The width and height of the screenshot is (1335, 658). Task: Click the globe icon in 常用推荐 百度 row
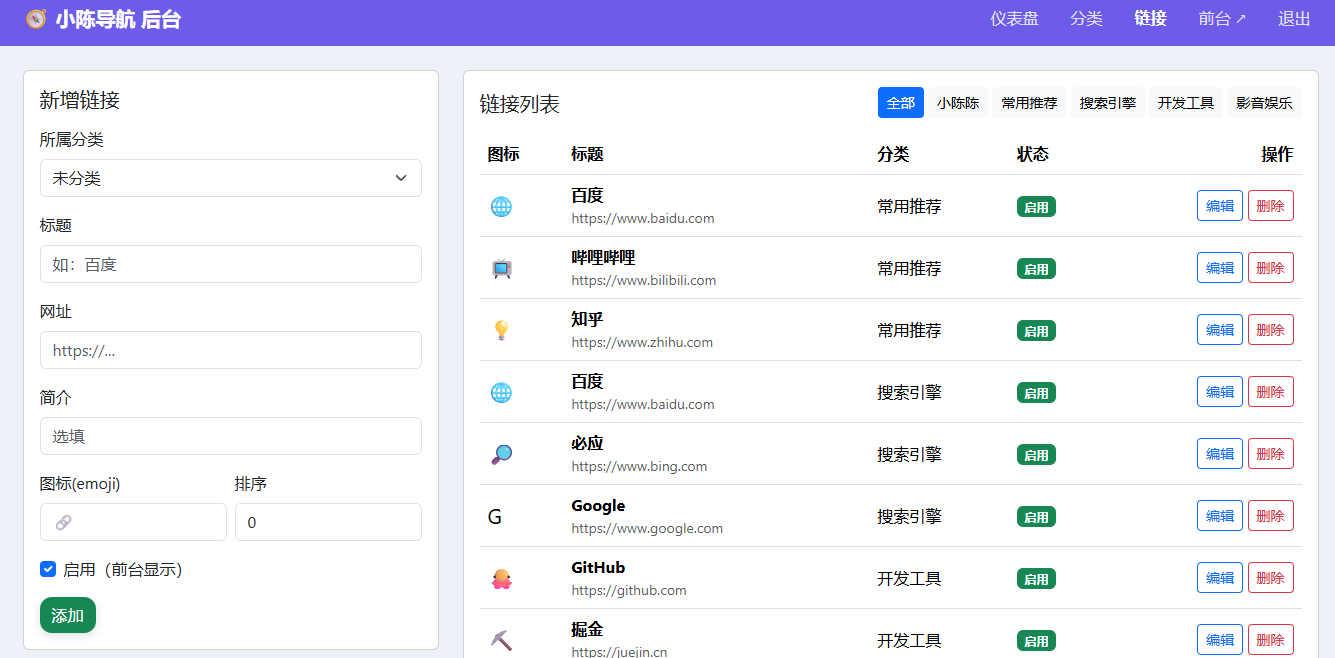pyautogui.click(x=501, y=207)
